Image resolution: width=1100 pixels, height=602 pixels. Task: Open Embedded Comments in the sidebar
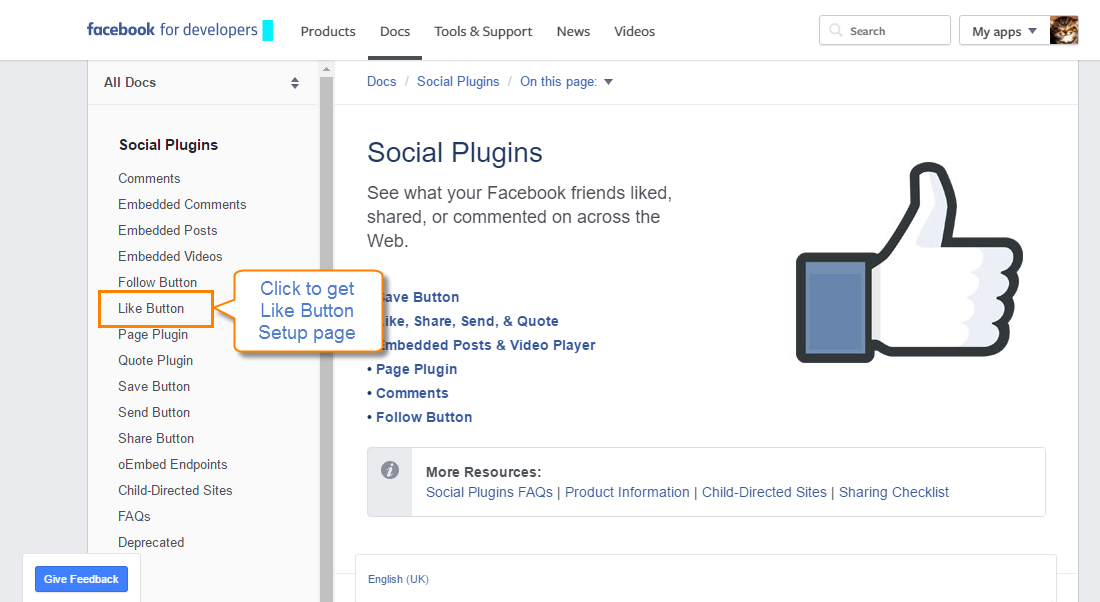[x=182, y=204]
